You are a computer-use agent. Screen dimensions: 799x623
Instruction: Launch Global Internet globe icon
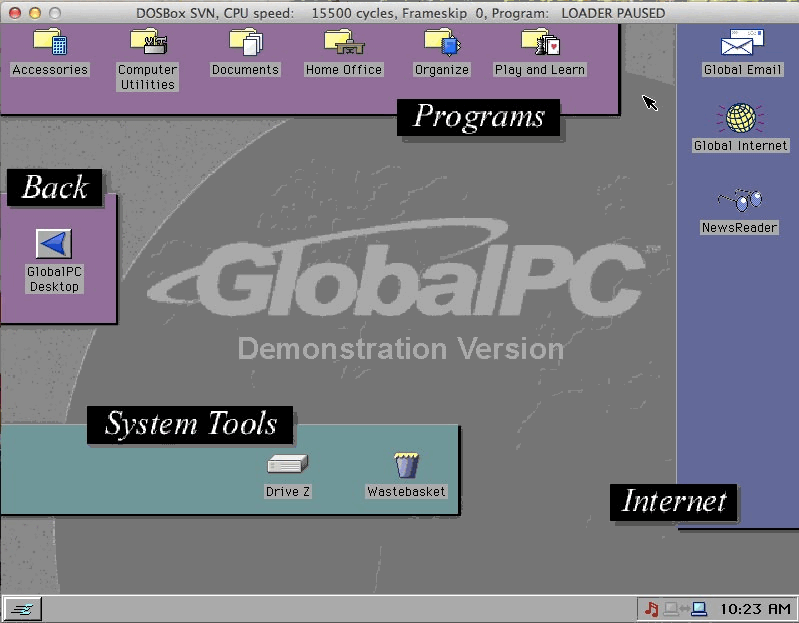740,118
